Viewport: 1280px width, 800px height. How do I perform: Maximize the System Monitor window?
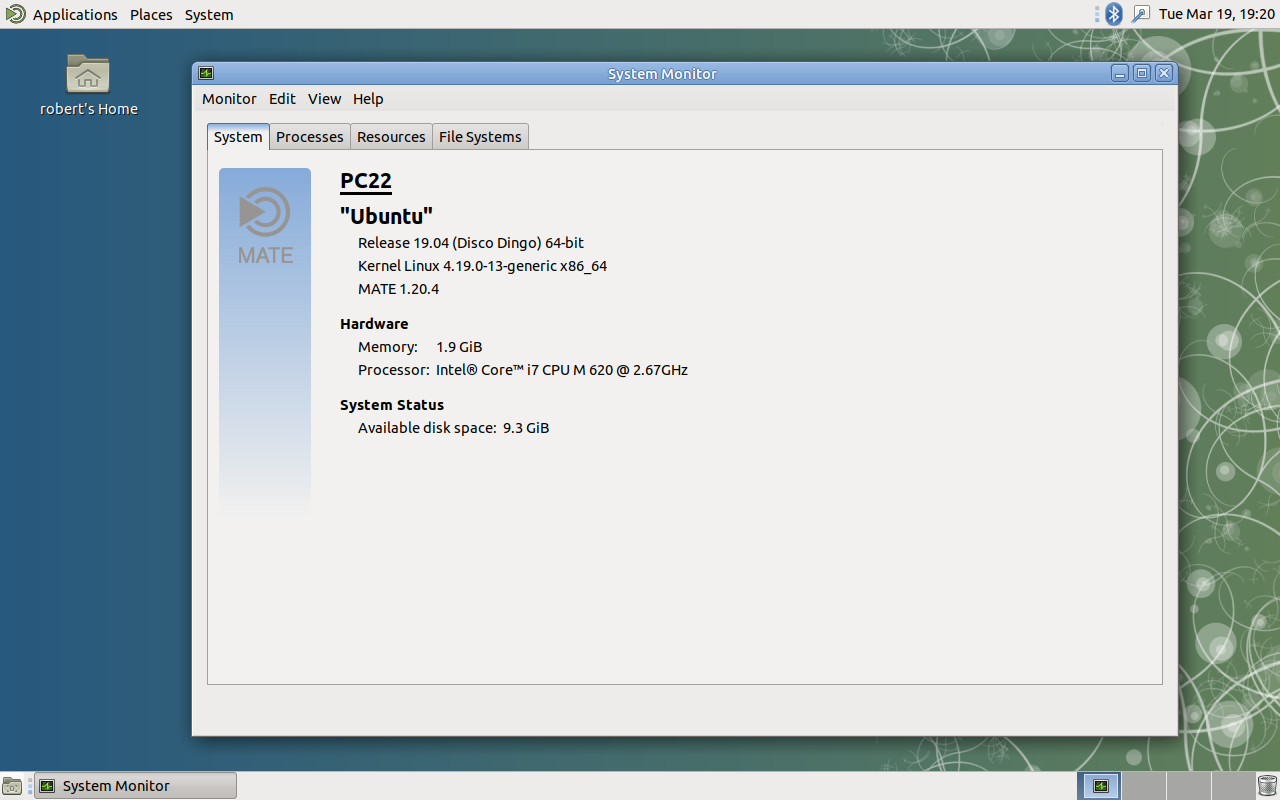tap(1142, 73)
